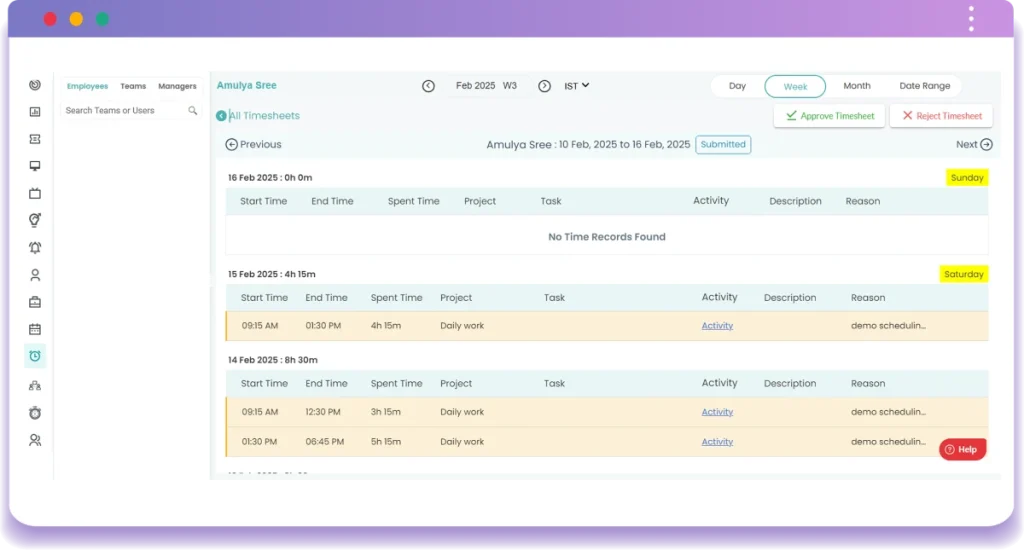Click the '15 Feb 2025 : 4h 15m' heading
This screenshot has height=550, width=1024.
pos(272,274)
